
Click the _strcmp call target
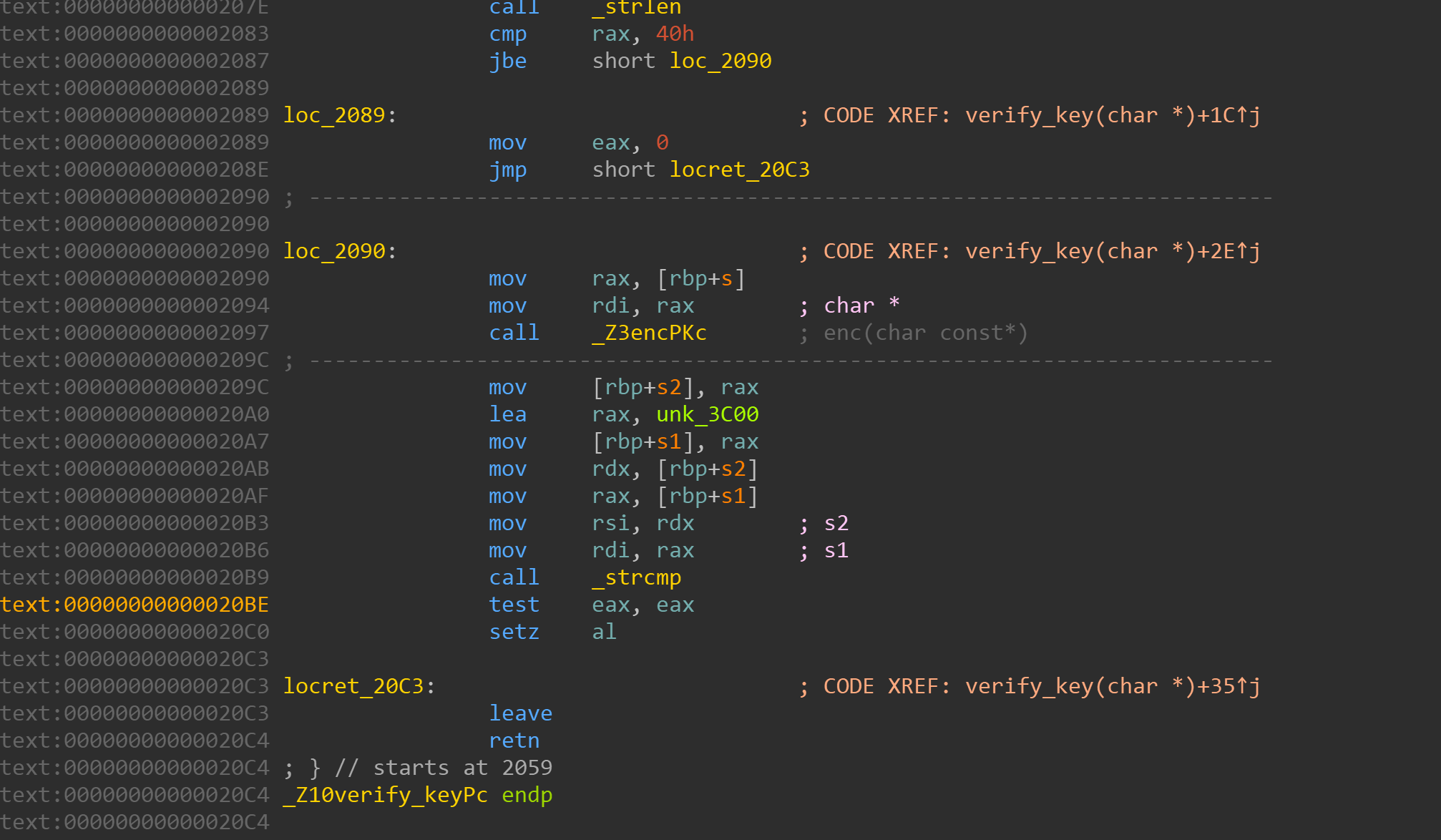pyautogui.click(x=636, y=578)
